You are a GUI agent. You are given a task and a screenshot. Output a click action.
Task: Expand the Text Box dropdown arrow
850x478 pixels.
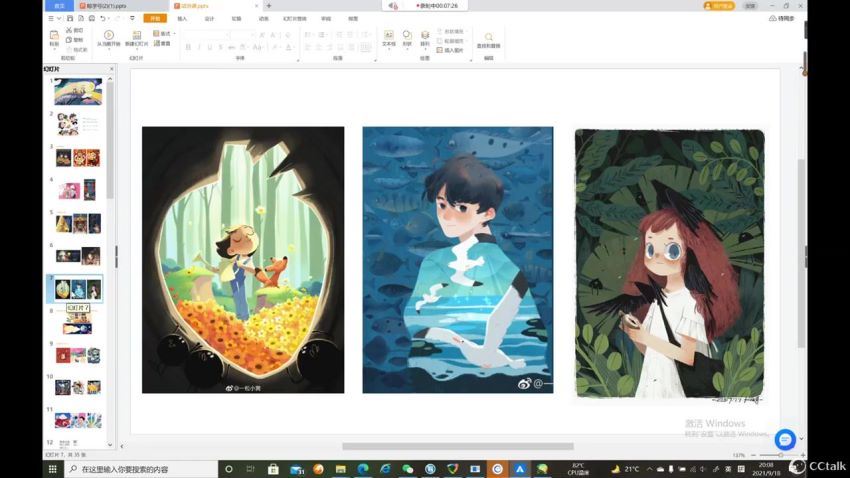pos(389,49)
